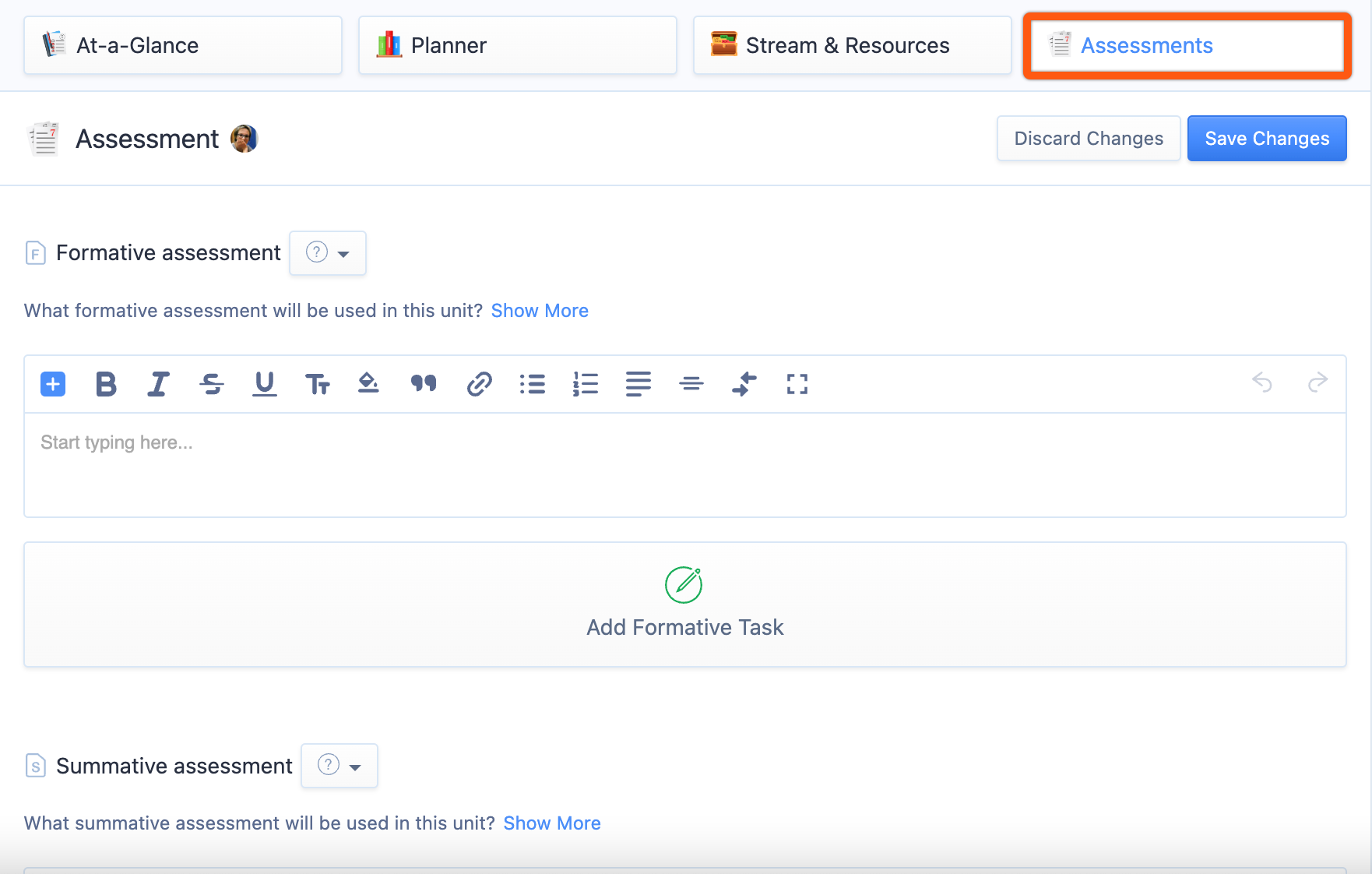Open the Stream & Resources tab

852,46
